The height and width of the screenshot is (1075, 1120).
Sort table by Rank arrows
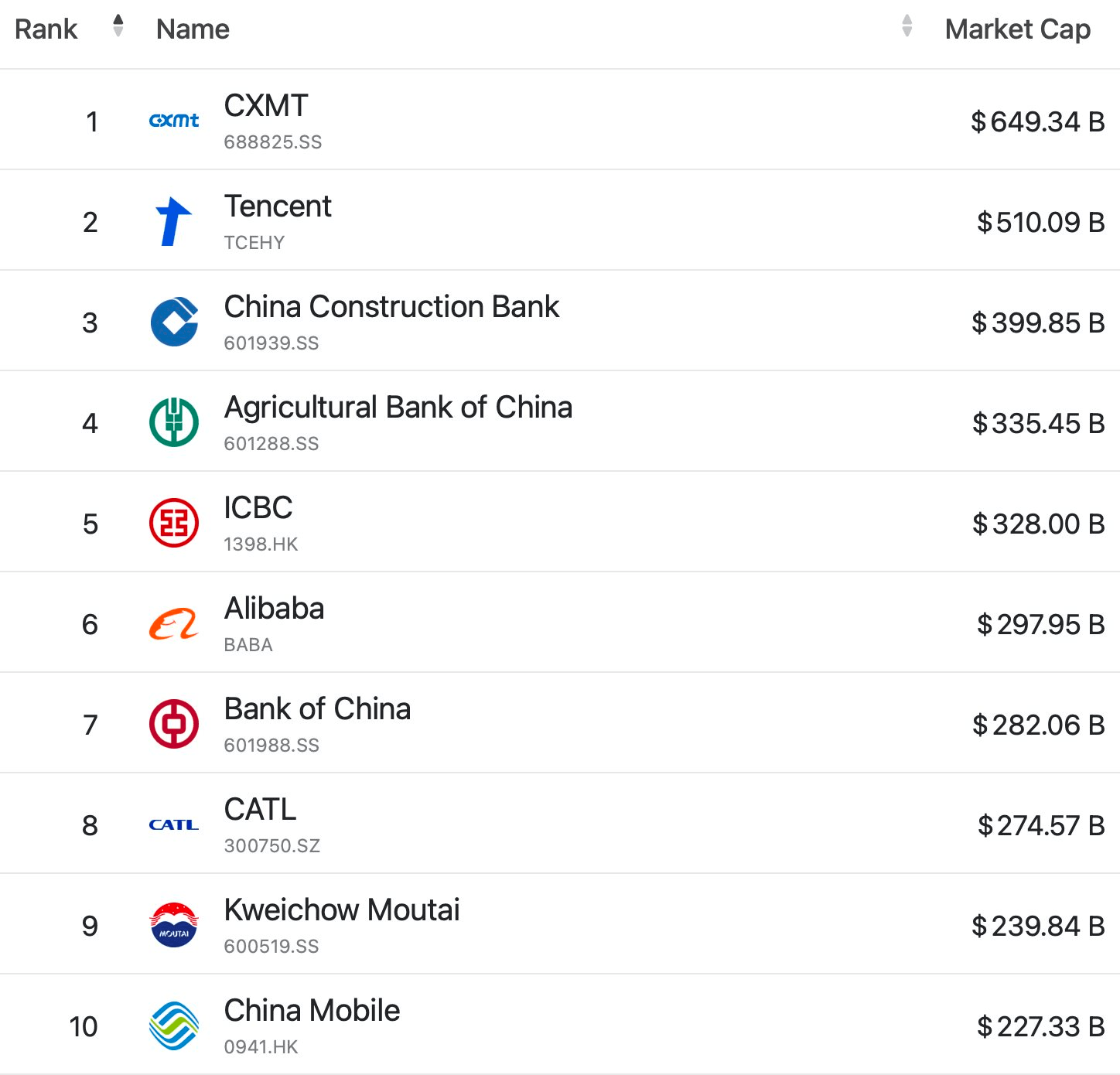coord(118,26)
